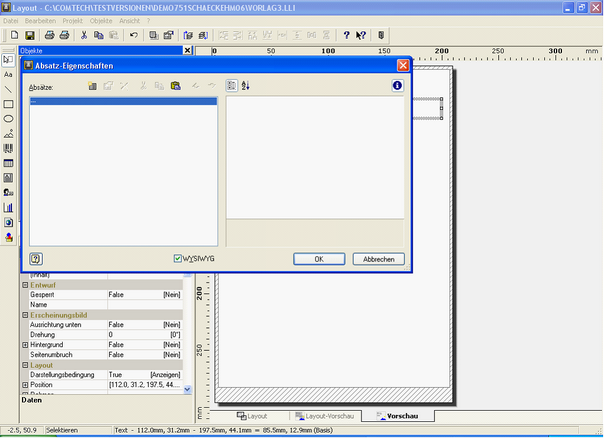Open the ? help menu
604x438 pixels.
point(148,21)
